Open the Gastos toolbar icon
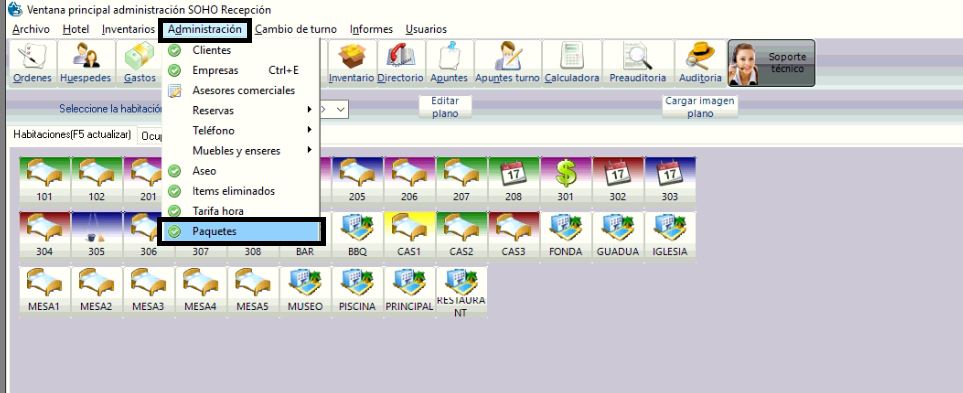 click(x=139, y=63)
